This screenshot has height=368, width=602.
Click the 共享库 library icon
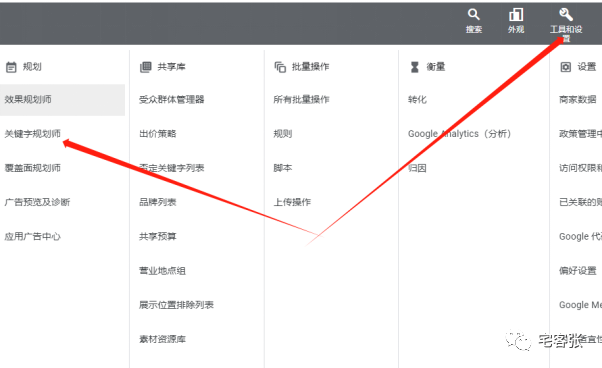[x=146, y=67]
